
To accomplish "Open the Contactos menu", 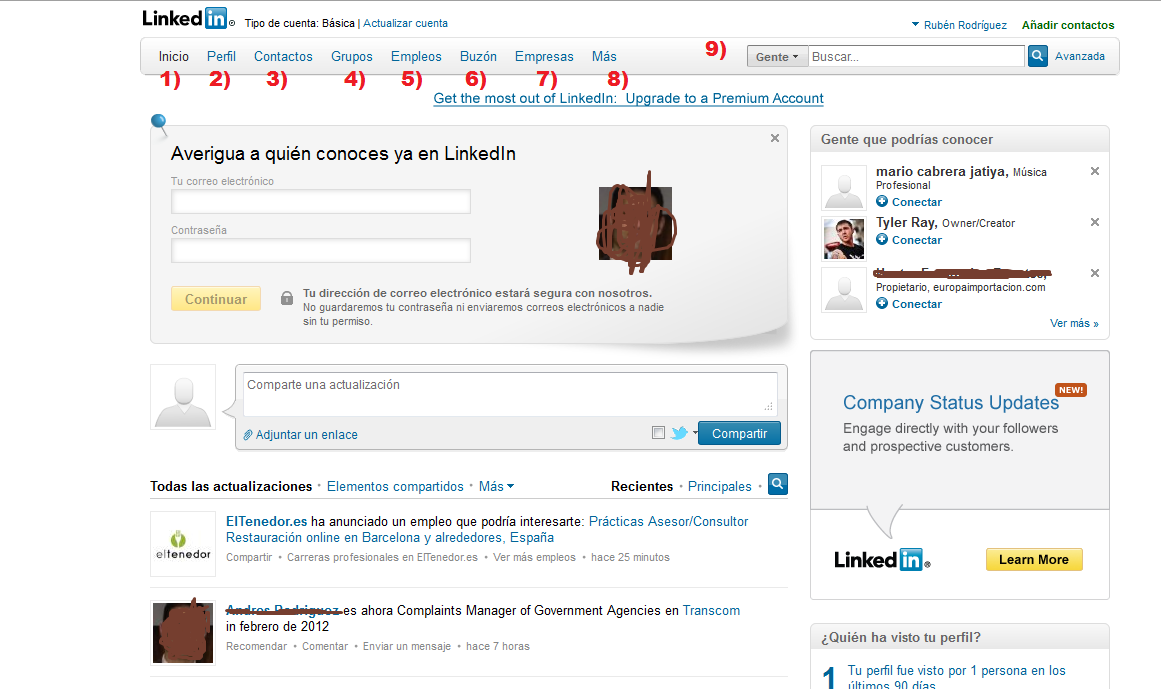I will click(x=283, y=56).
